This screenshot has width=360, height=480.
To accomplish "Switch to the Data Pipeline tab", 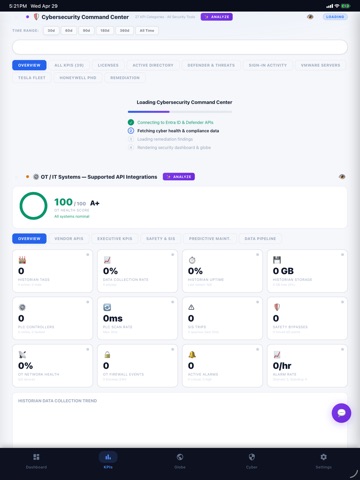I will 260,239.
